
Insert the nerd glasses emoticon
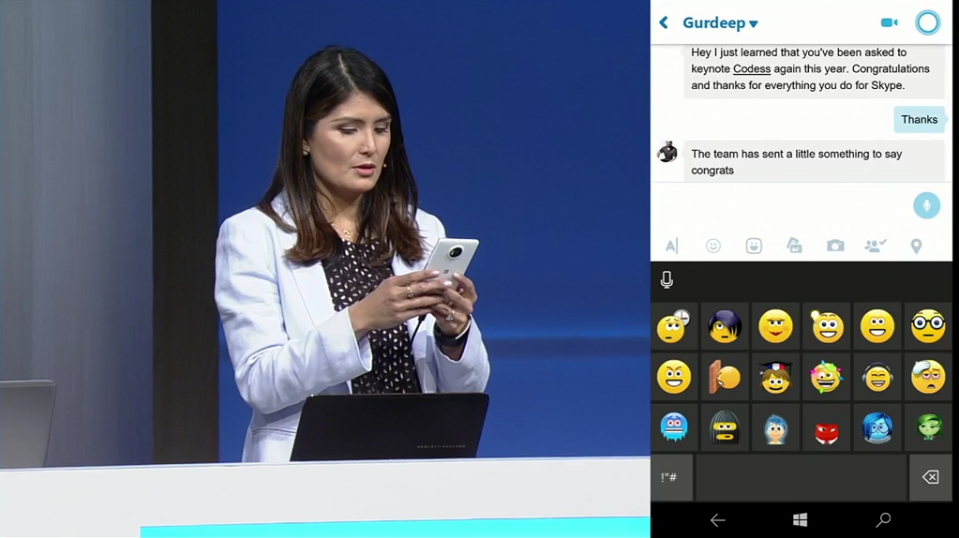point(928,326)
